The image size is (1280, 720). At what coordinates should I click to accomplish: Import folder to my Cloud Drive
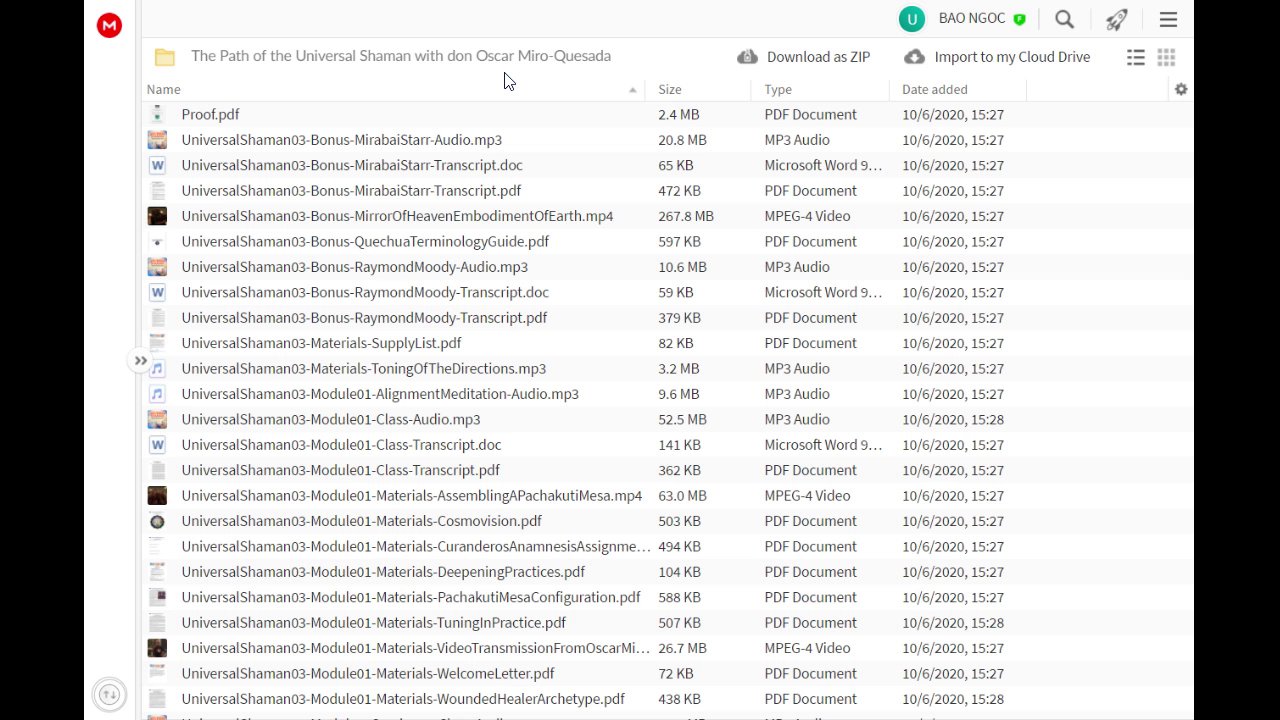tap(996, 57)
